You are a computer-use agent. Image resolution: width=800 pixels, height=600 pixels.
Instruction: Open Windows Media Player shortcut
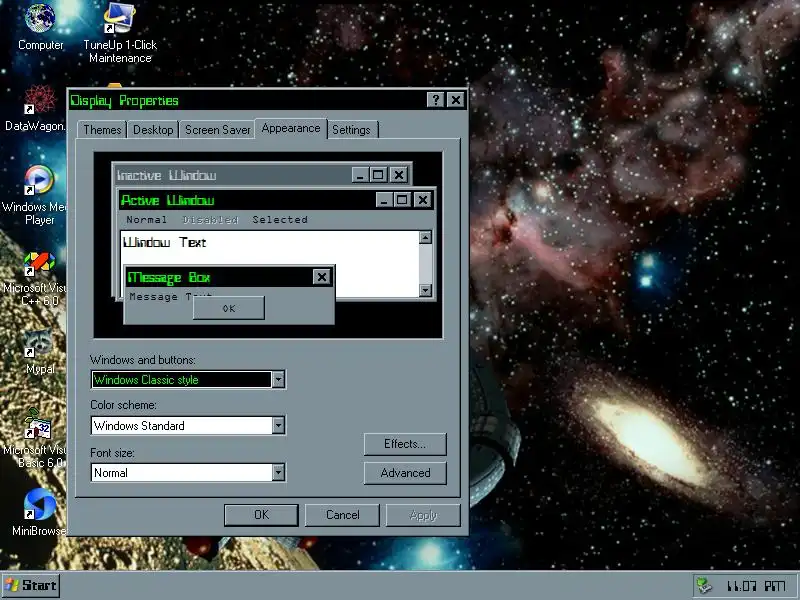pyautogui.click(x=36, y=195)
